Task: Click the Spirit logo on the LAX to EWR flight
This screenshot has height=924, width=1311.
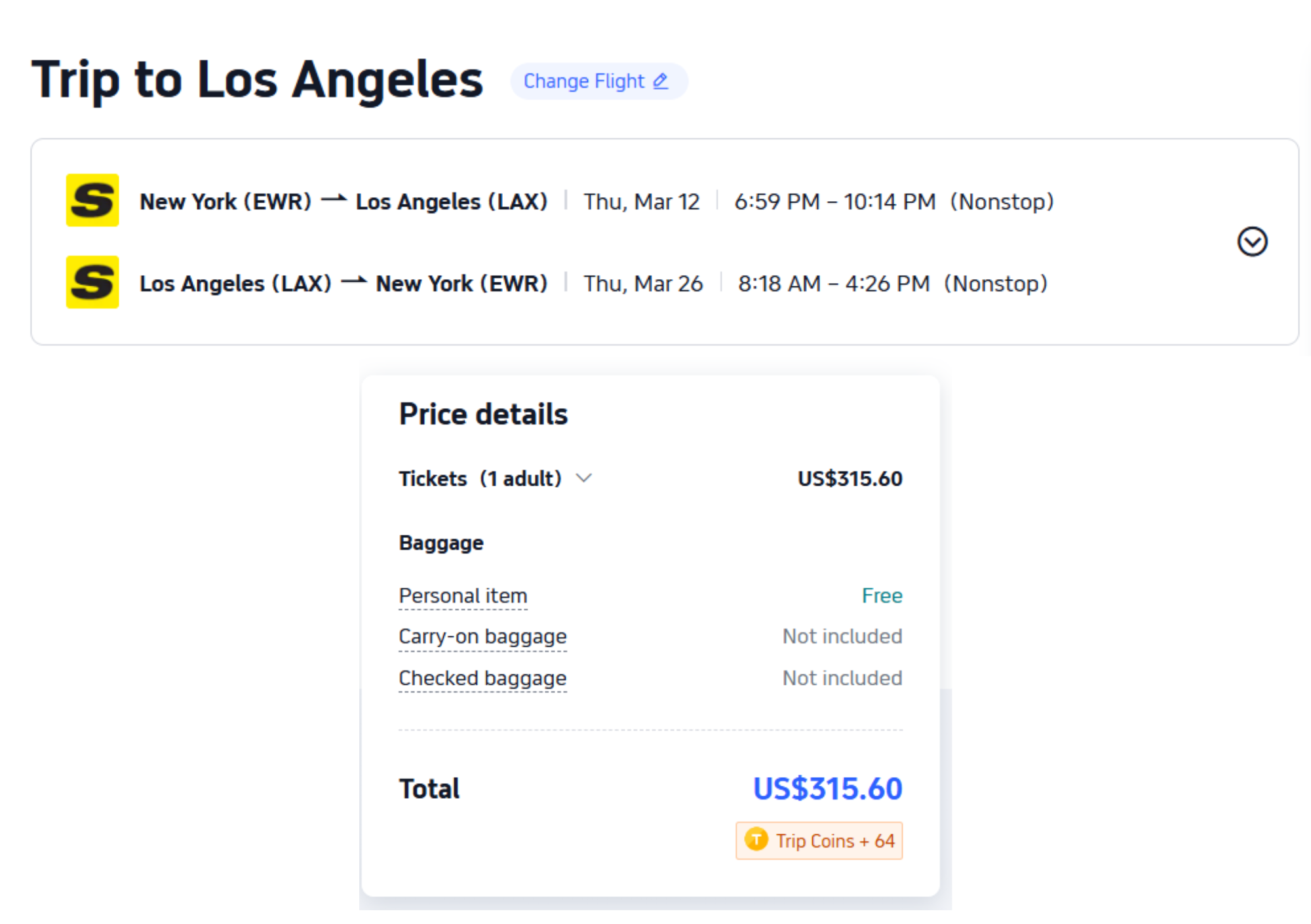Action: point(92,282)
